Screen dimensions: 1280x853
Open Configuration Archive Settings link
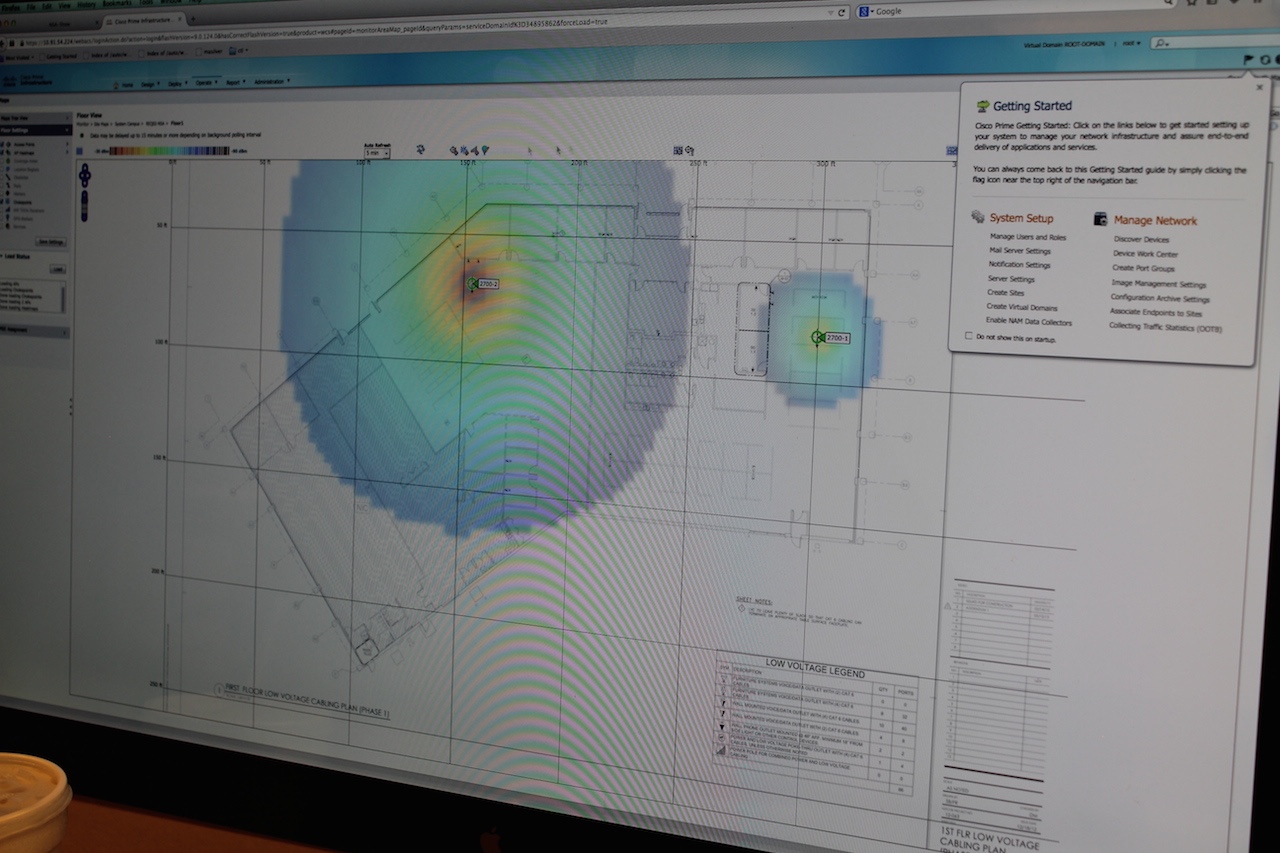(1160, 298)
